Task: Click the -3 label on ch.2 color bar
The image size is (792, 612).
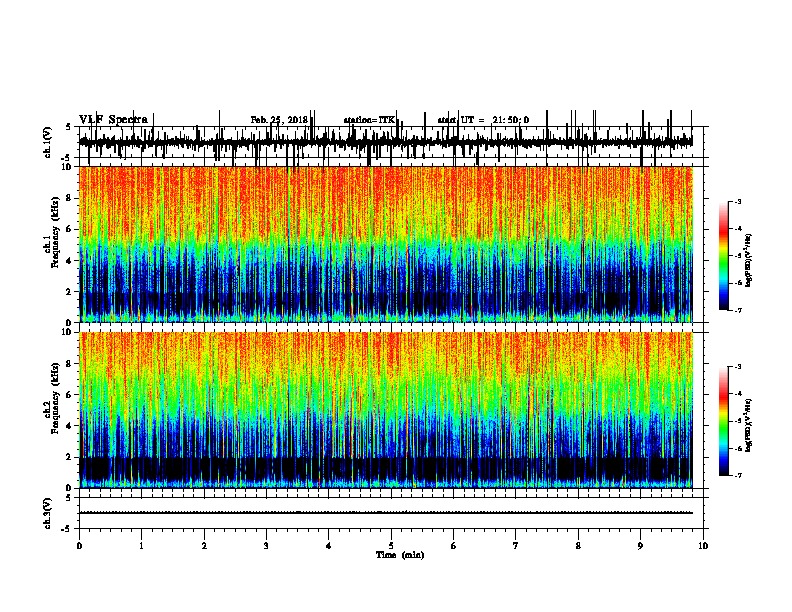Action: point(738,367)
